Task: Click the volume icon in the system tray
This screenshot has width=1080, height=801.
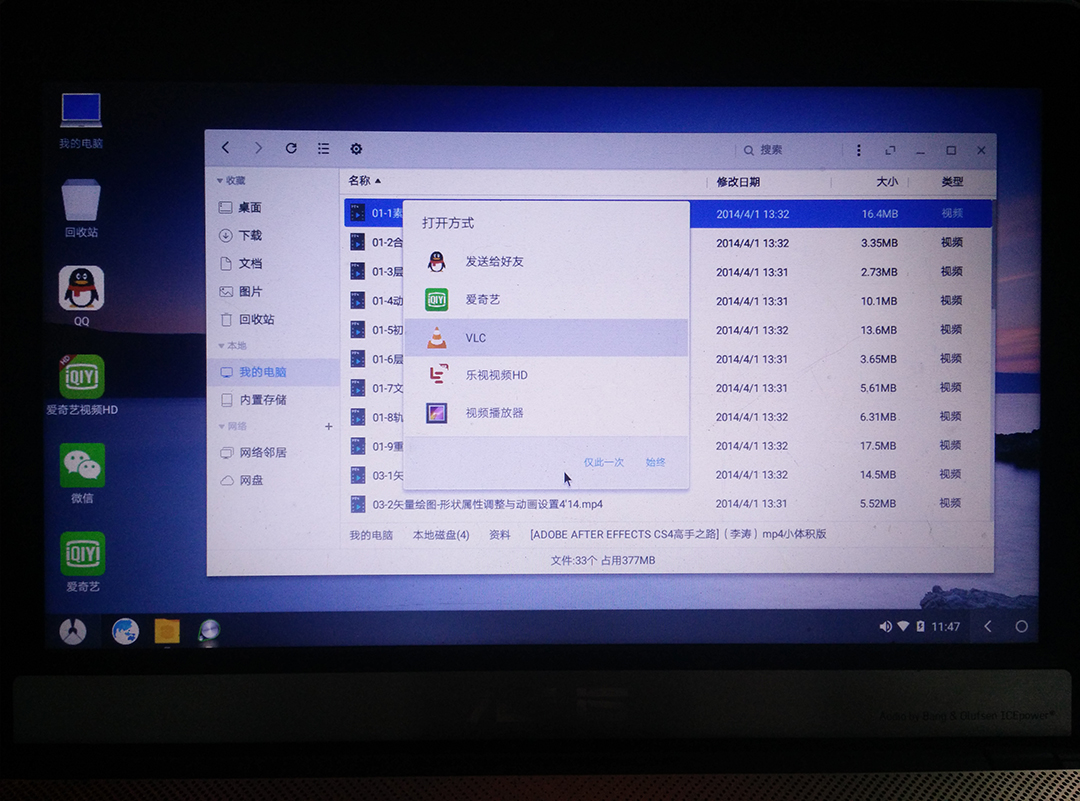Action: 885,626
